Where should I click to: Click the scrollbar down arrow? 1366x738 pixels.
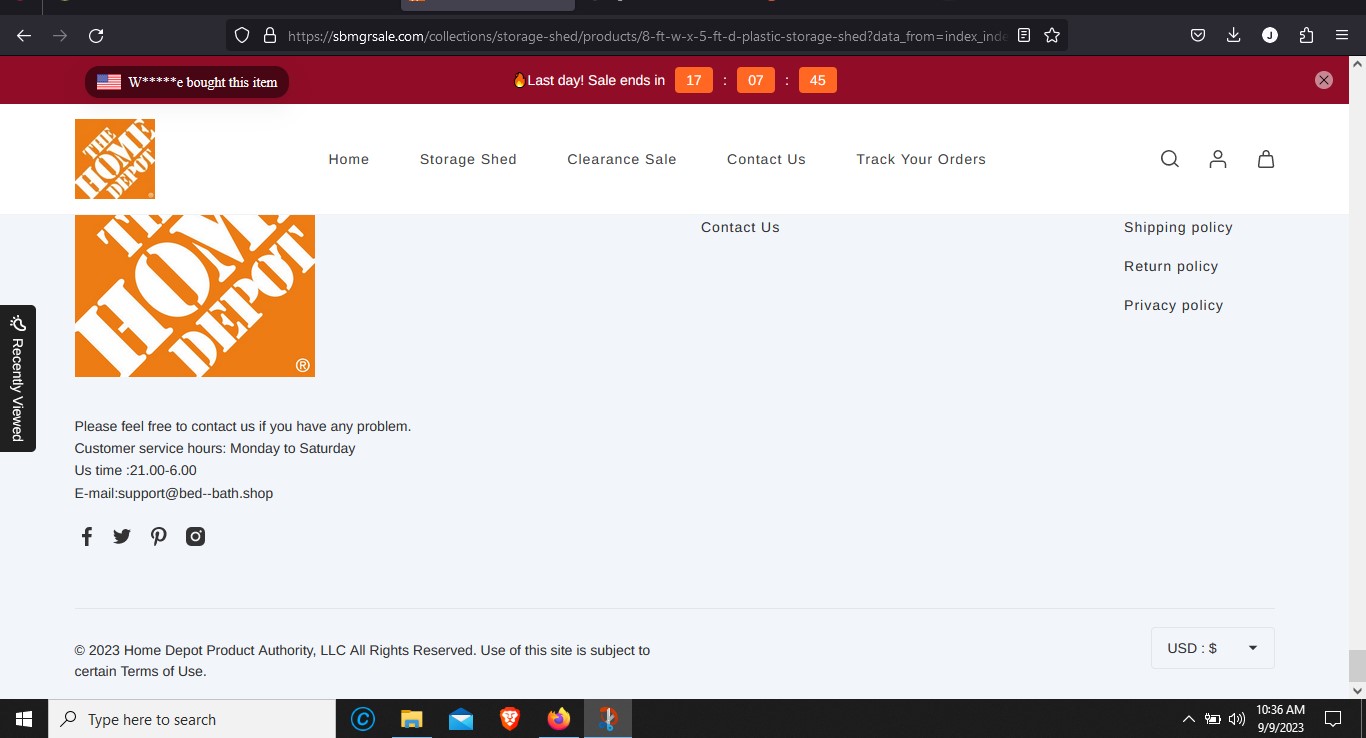(x=1357, y=690)
